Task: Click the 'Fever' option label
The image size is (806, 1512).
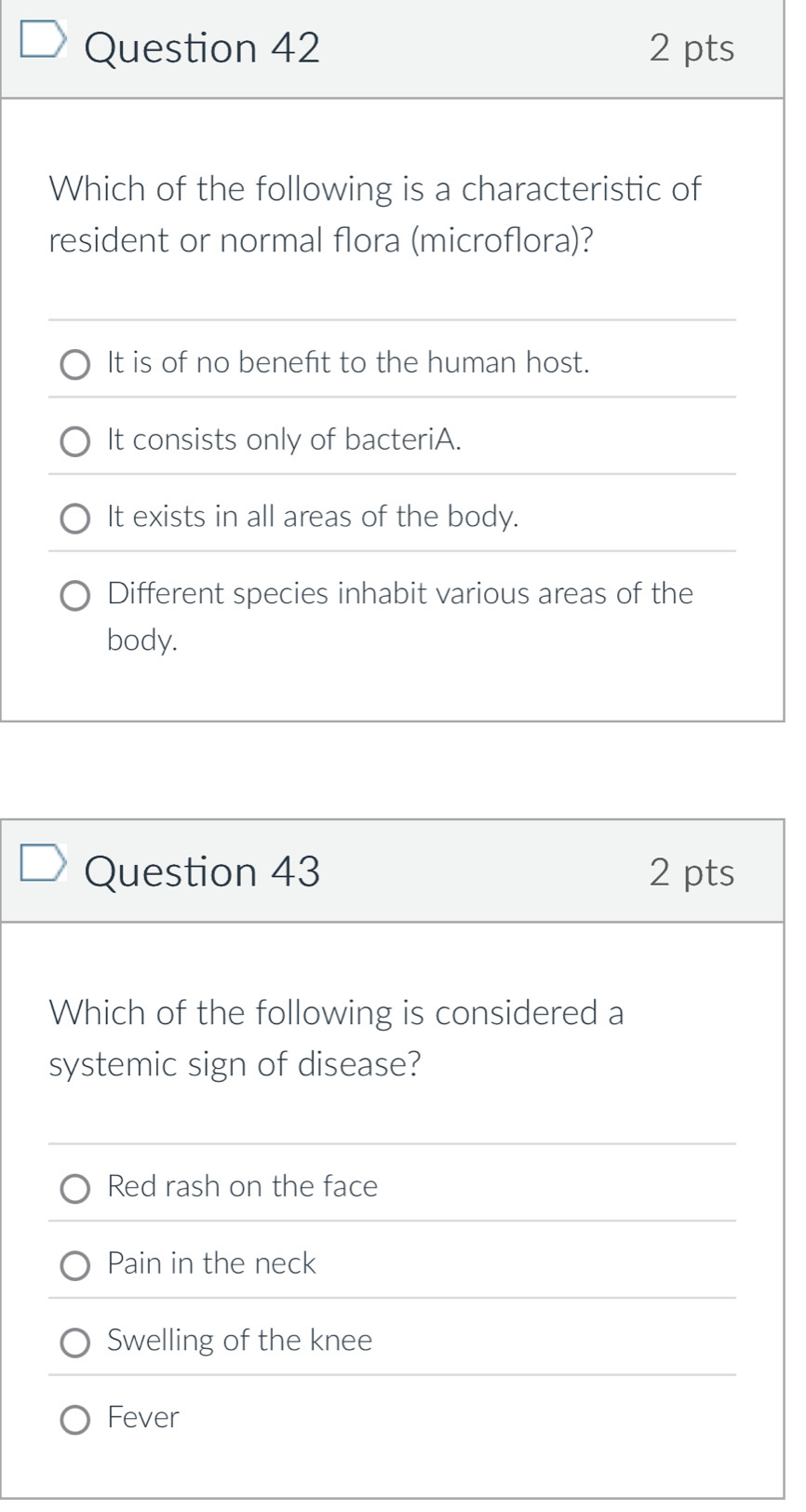Action: [x=141, y=1418]
